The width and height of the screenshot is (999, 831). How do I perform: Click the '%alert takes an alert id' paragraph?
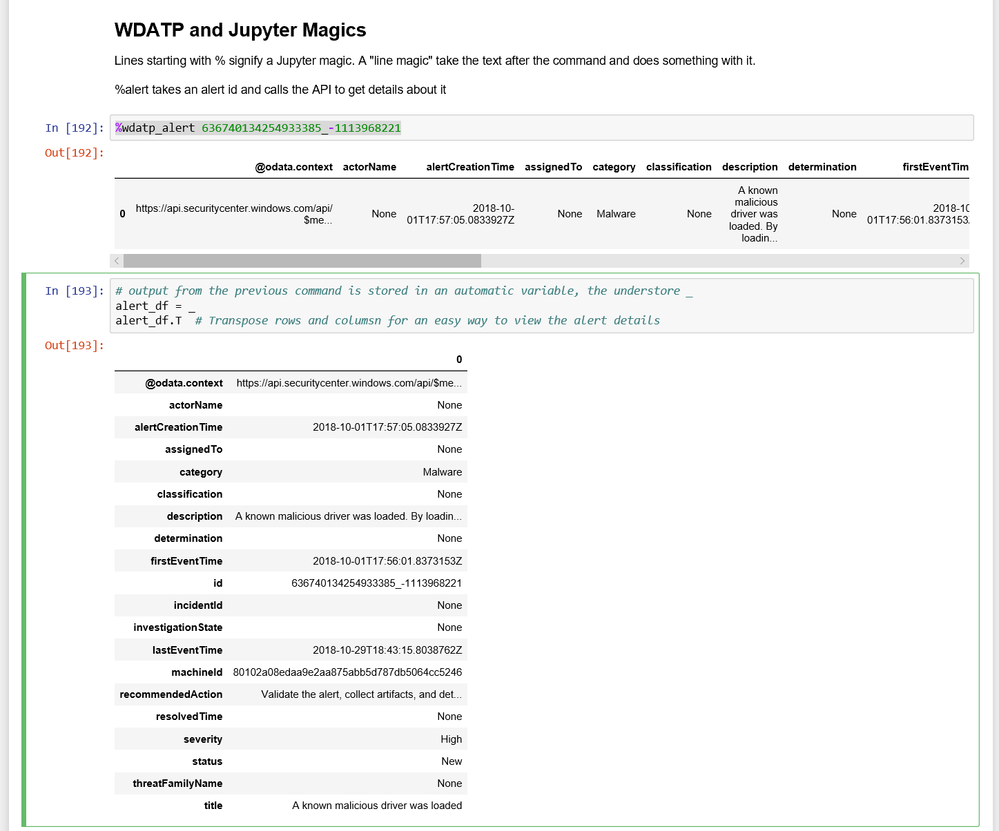(280, 90)
